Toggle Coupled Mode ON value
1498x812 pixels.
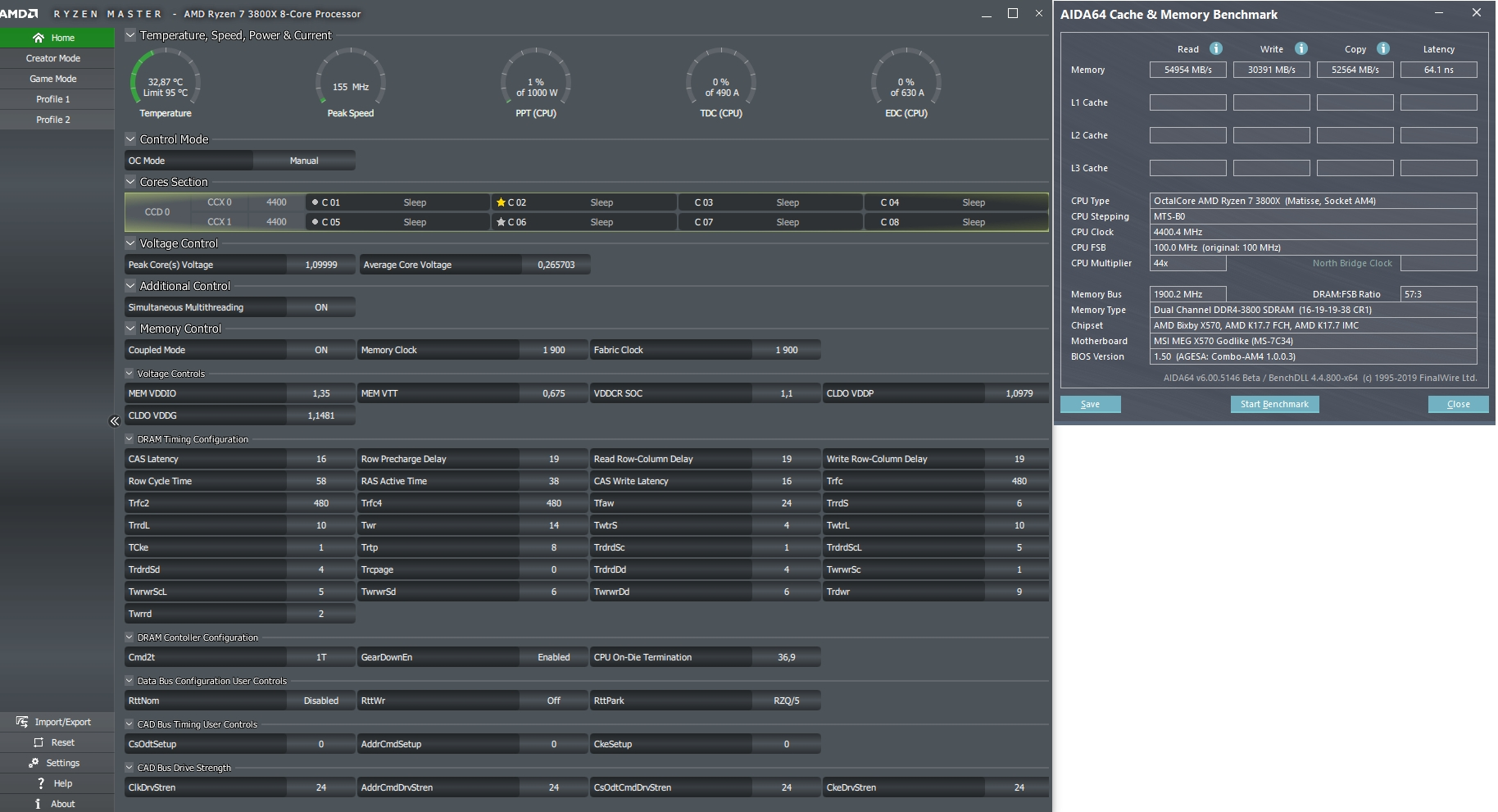(x=321, y=350)
